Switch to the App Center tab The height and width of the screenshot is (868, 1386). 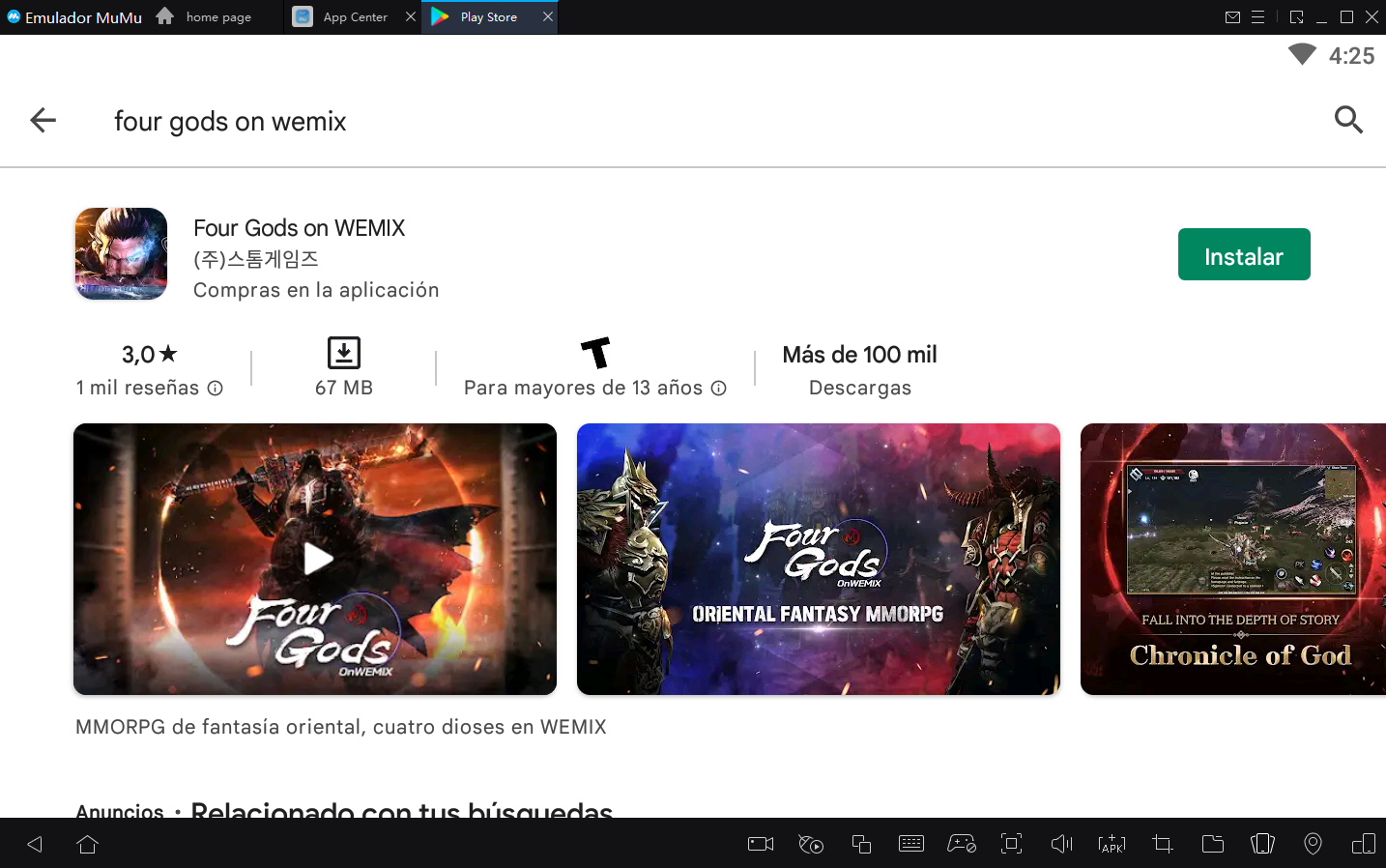(x=354, y=17)
